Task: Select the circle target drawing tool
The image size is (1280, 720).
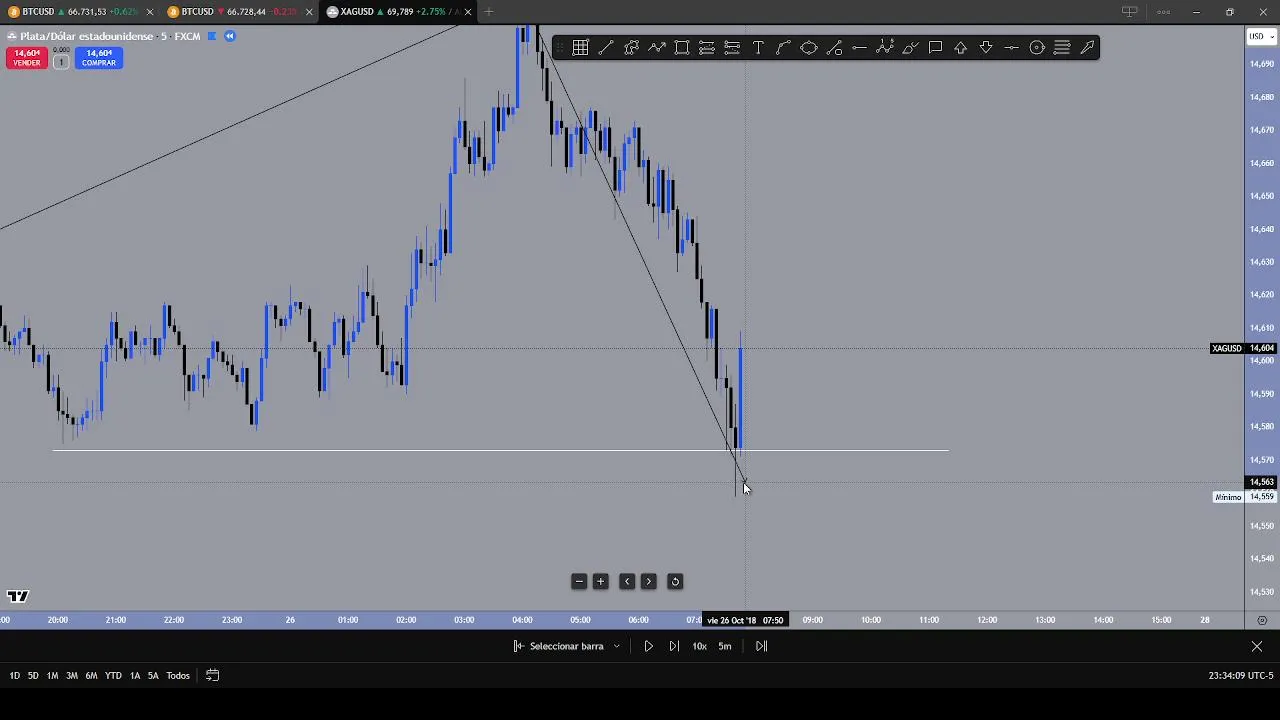Action: coord(1037,47)
